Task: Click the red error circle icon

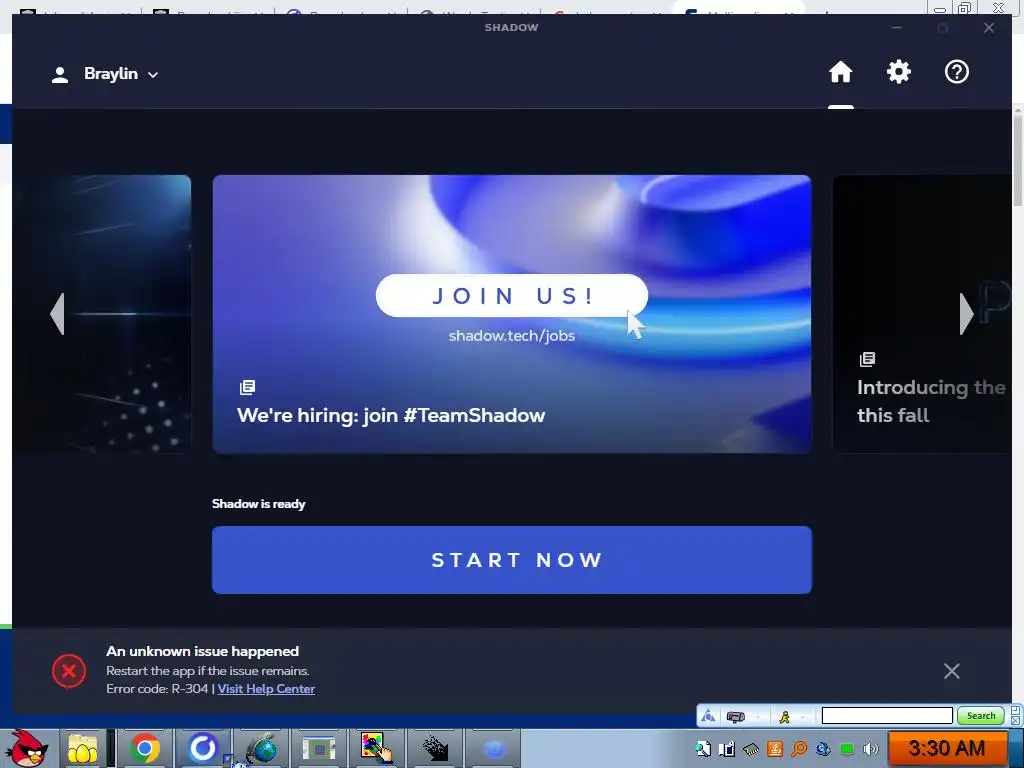Action: [x=69, y=671]
